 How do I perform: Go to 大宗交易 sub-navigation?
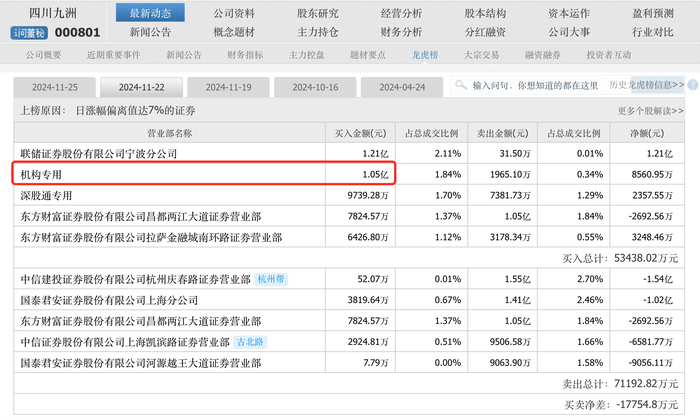click(481, 55)
